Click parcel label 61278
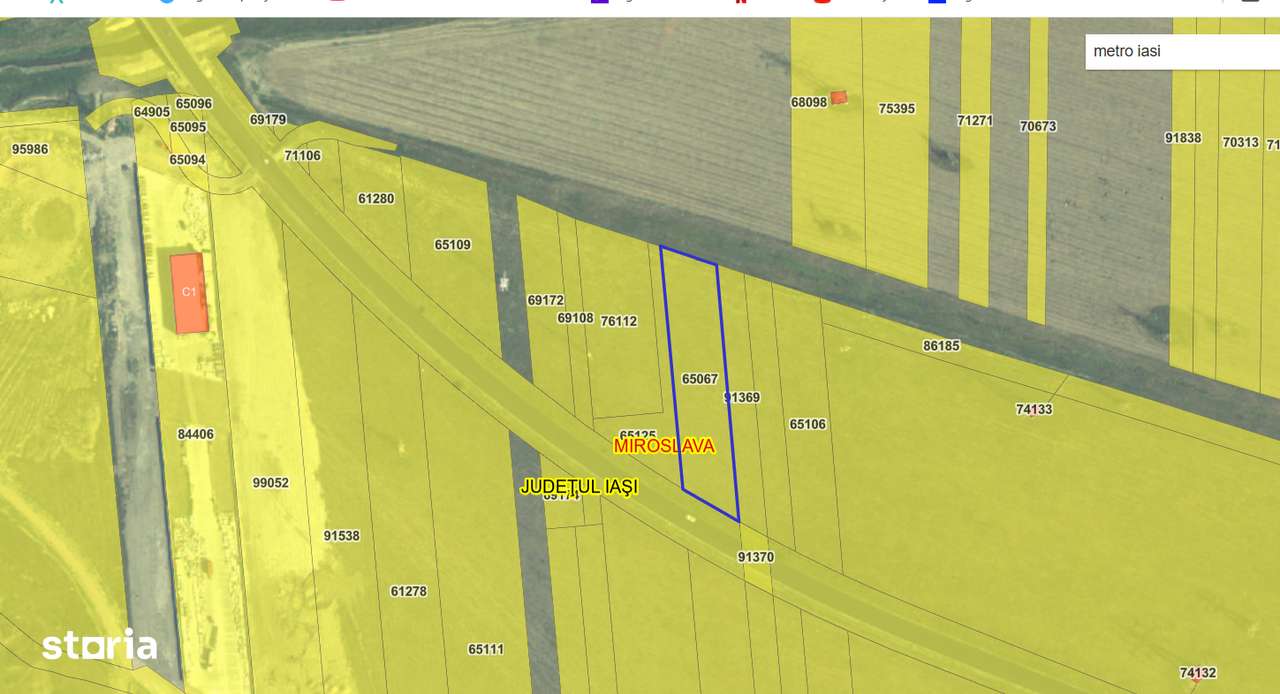This screenshot has height=694, width=1280. [x=408, y=591]
